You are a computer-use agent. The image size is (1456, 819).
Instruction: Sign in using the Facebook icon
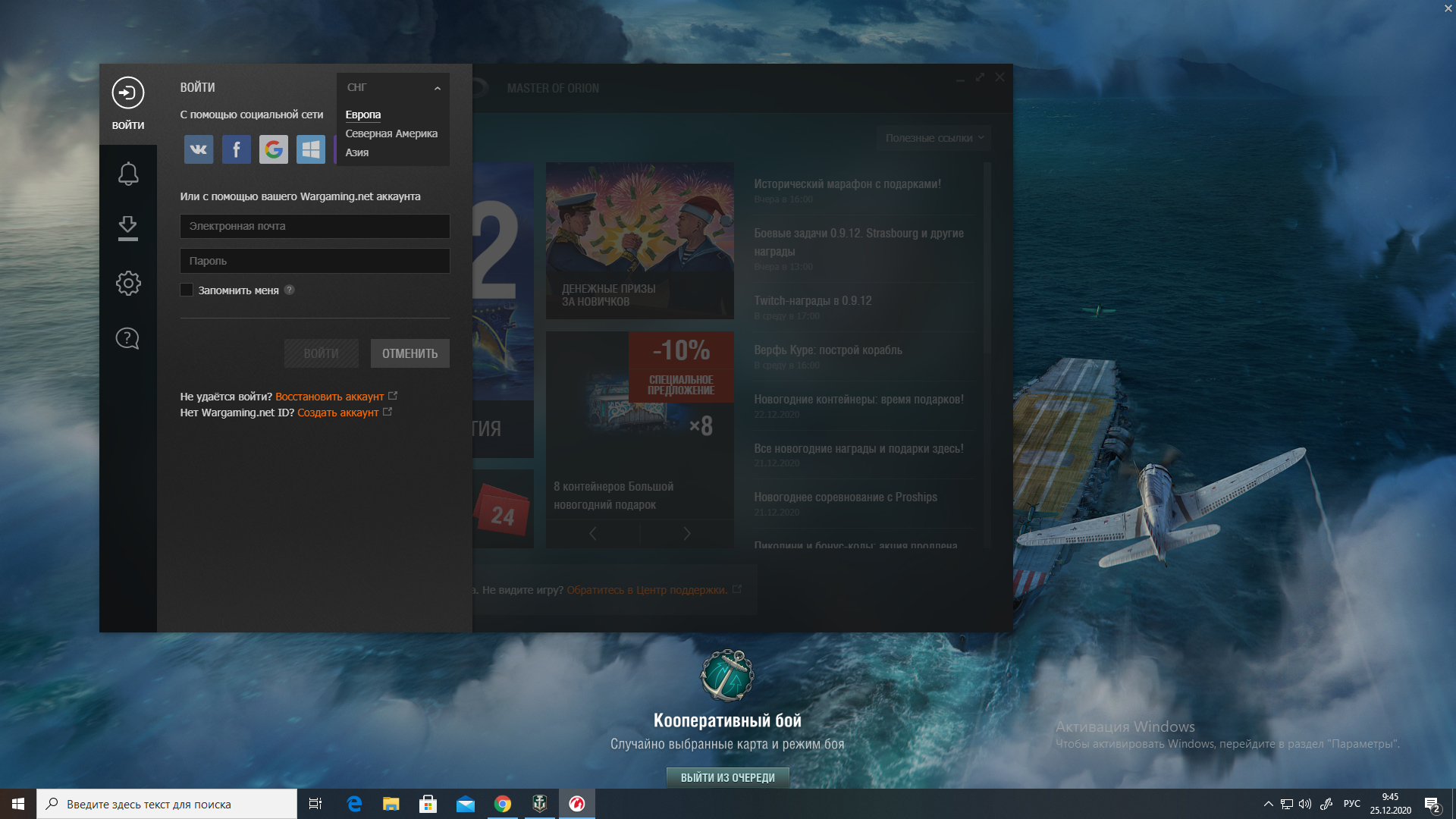(x=236, y=149)
